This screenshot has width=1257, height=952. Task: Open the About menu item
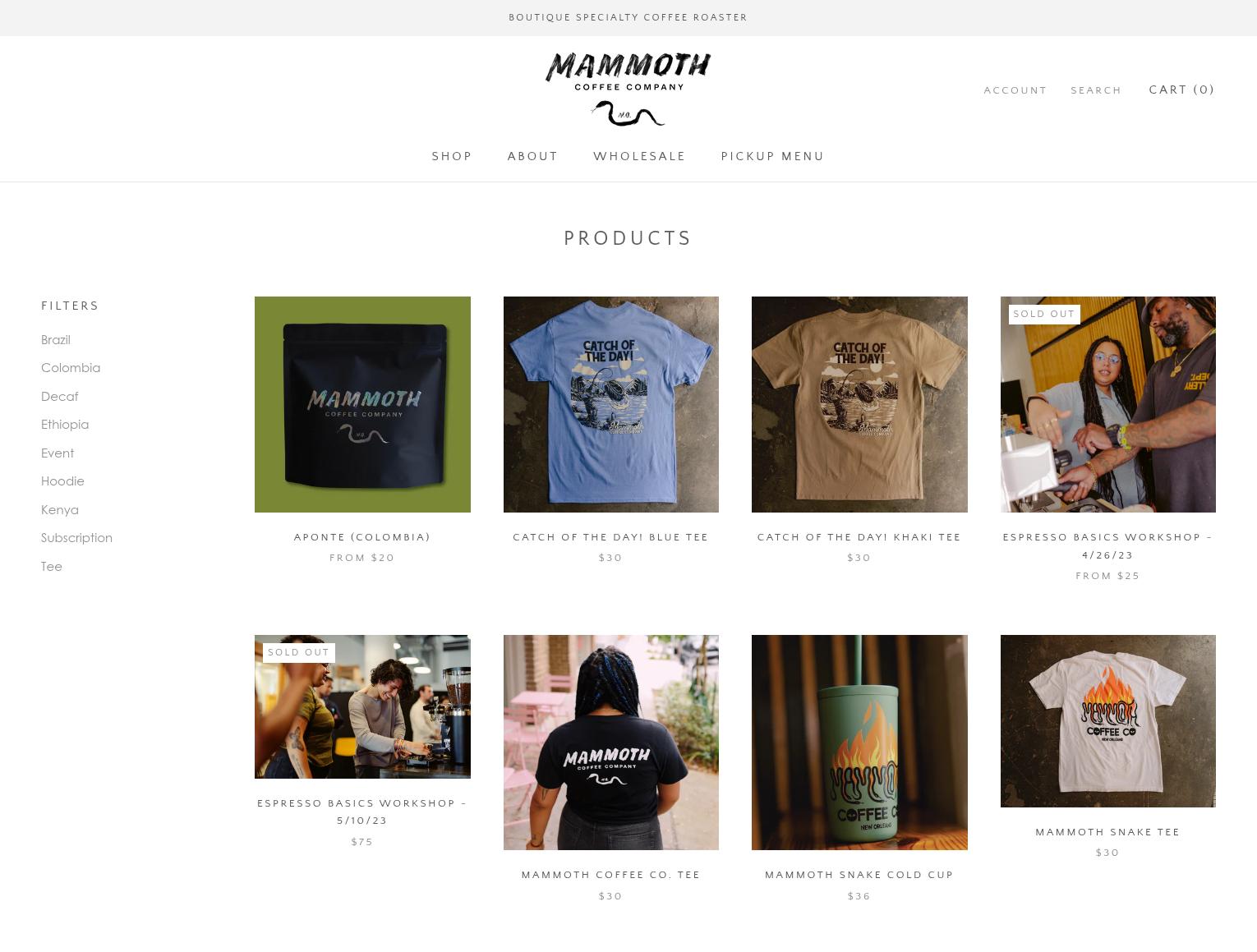[532, 156]
